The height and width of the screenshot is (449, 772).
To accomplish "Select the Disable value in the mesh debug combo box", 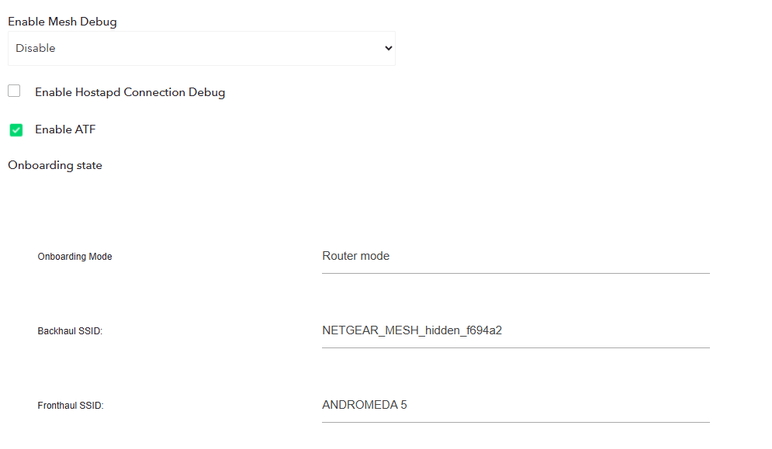I will point(36,48).
